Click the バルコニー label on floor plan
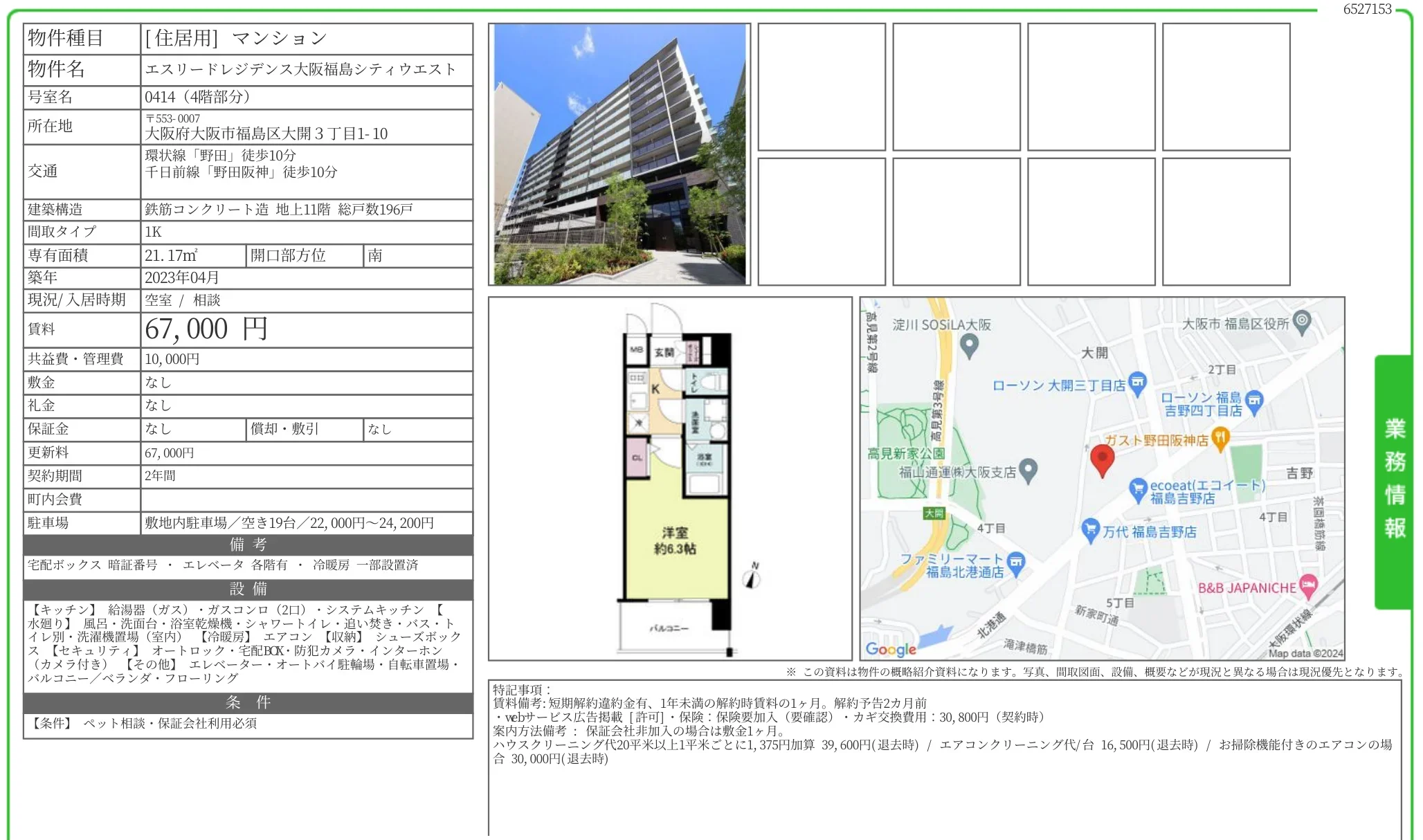 click(669, 628)
